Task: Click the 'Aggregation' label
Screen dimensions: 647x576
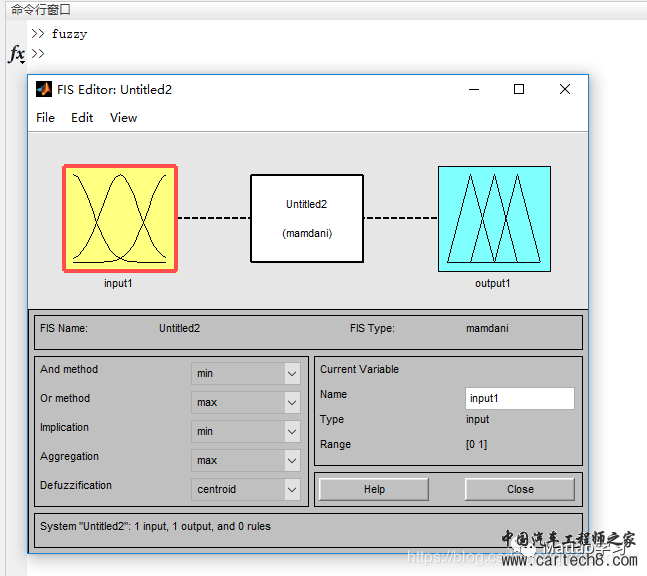Action: click(69, 456)
